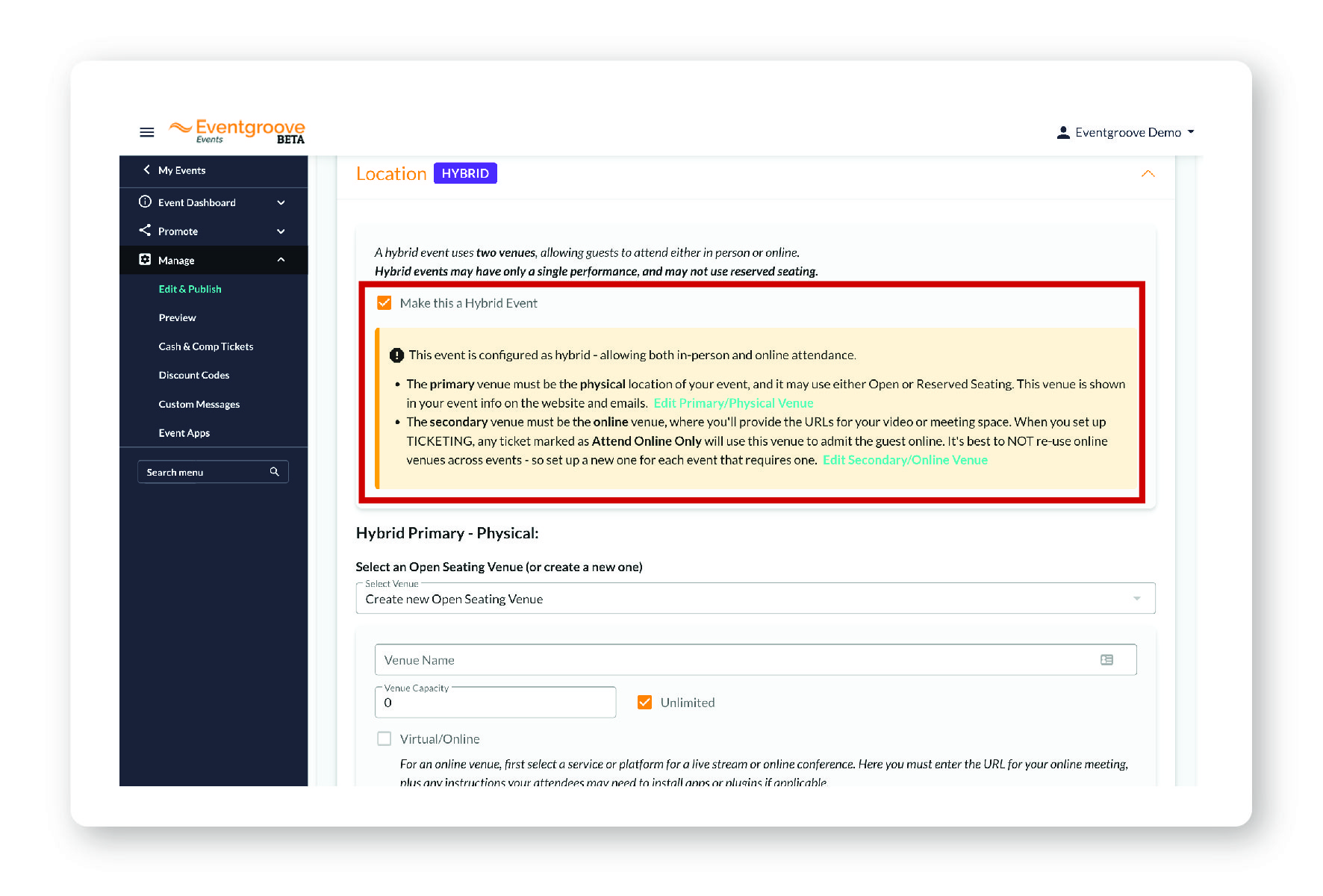
Task: Open Edit Primary/Physical Venue link
Action: 733,403
